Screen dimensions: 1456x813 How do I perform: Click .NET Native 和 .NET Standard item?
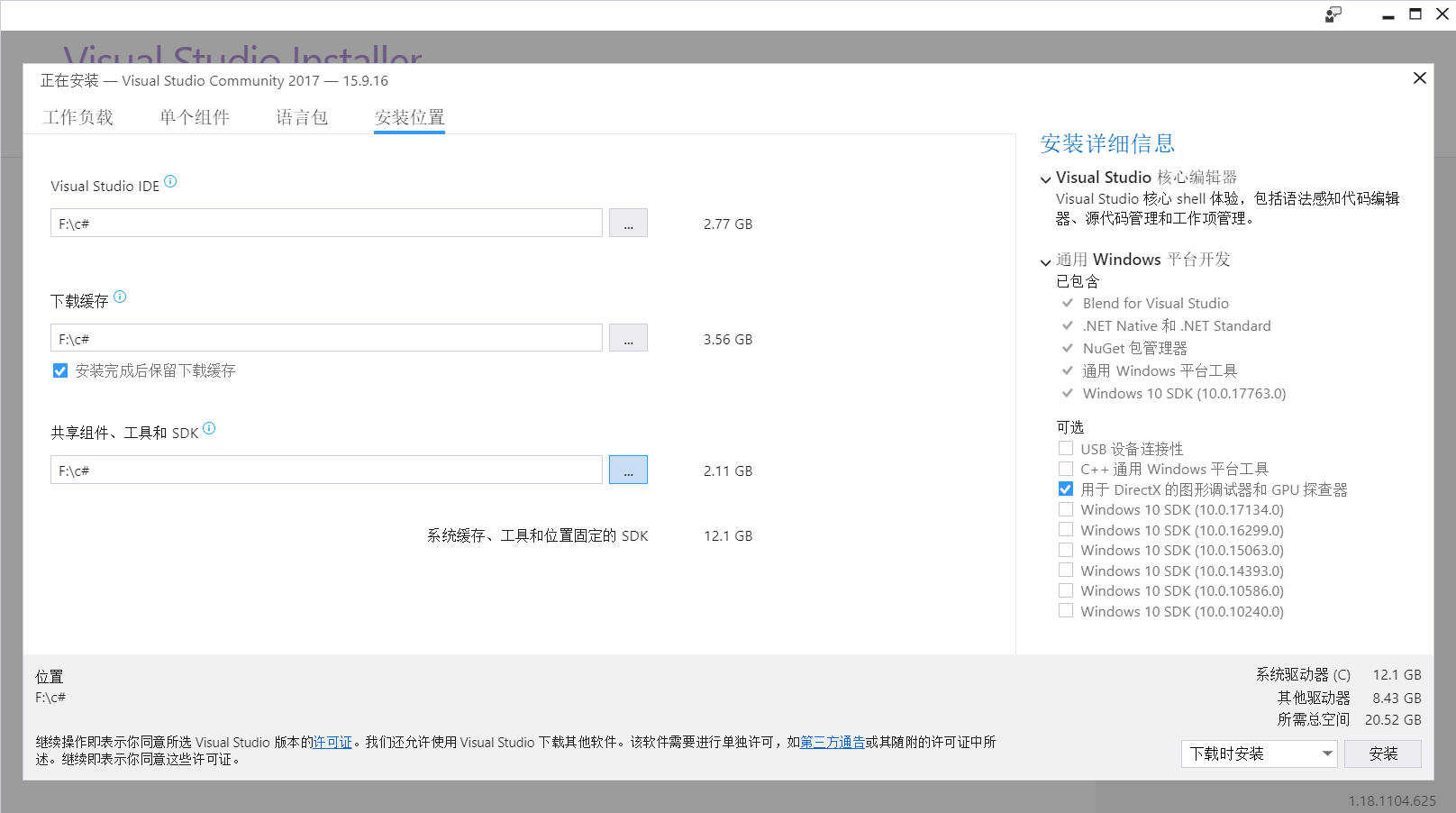click(1177, 326)
